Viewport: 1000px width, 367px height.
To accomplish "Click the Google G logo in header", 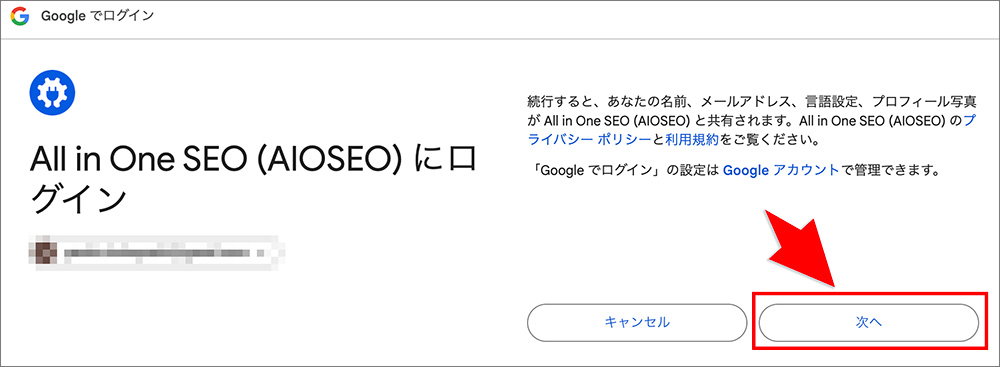I will point(19,17).
